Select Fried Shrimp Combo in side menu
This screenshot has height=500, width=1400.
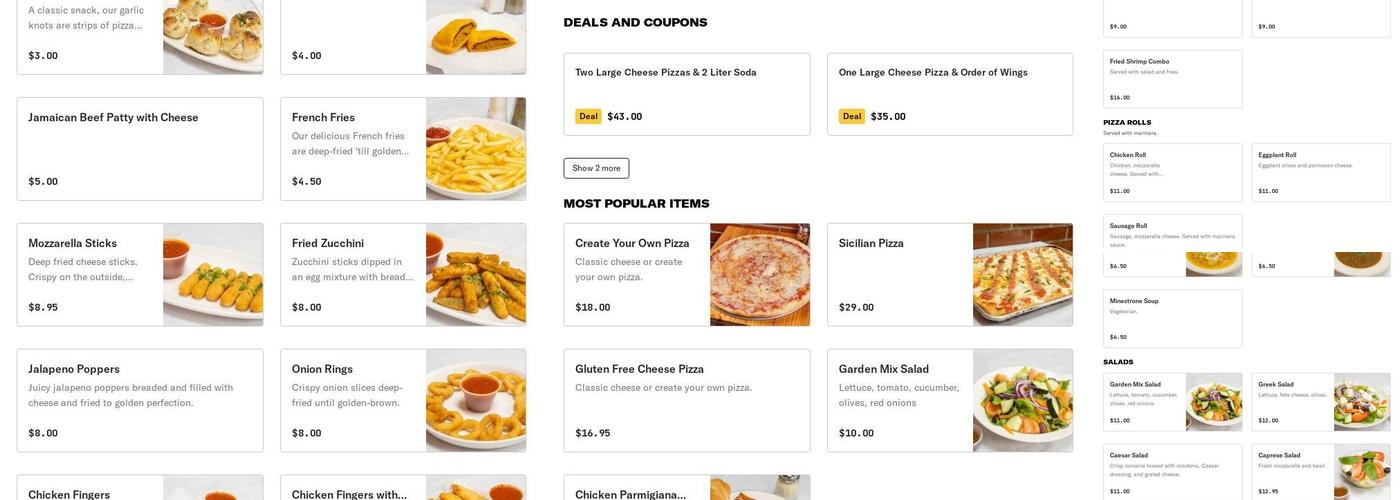(x=1172, y=79)
